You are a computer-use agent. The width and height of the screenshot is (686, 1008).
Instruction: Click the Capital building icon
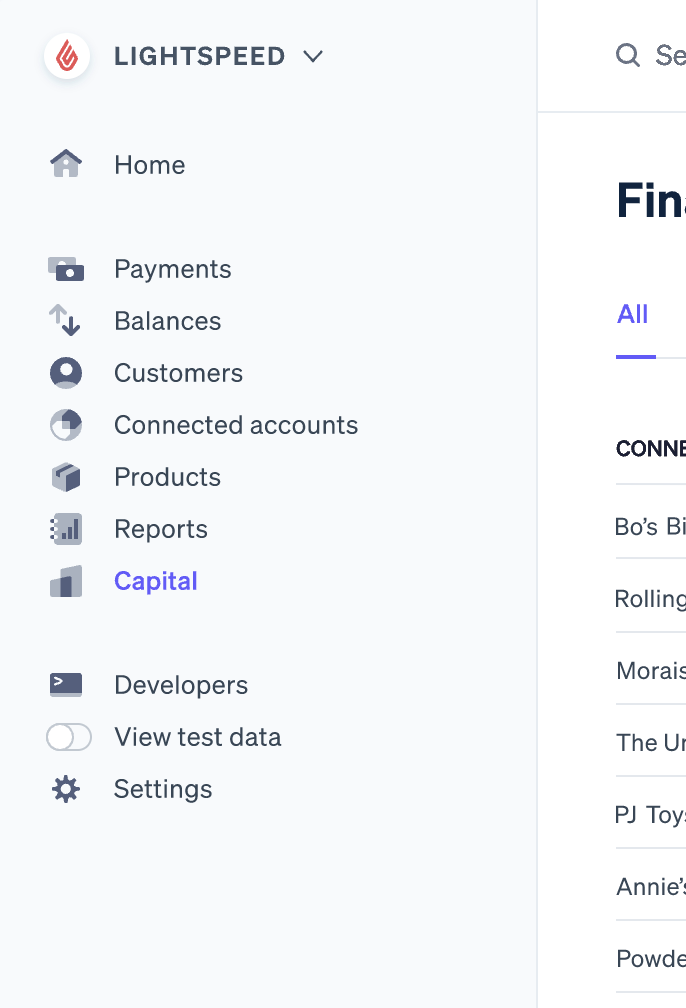coord(66,581)
